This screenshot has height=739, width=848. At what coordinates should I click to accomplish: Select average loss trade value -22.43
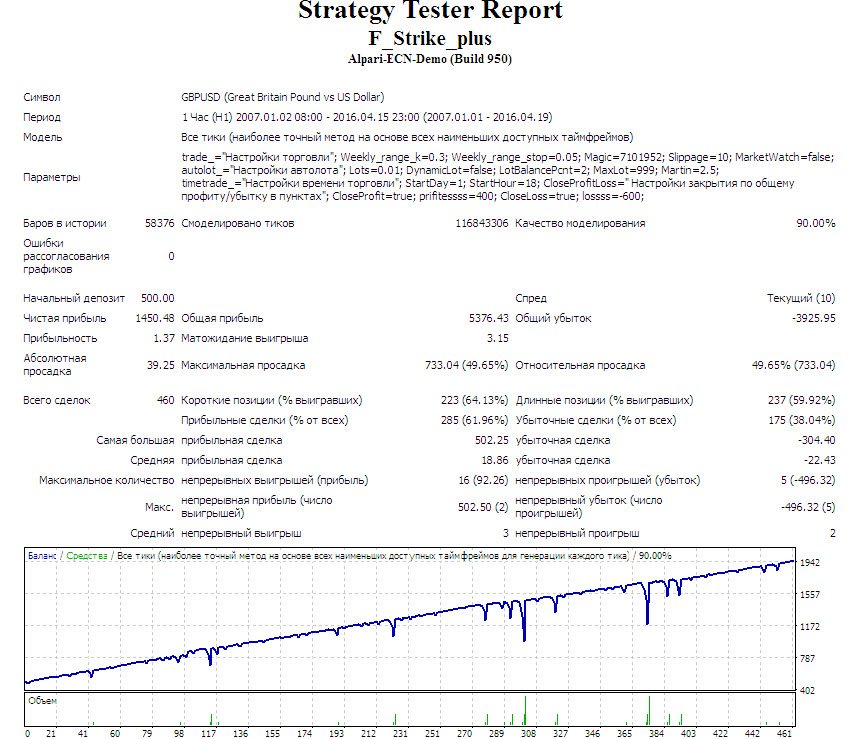tap(819, 461)
